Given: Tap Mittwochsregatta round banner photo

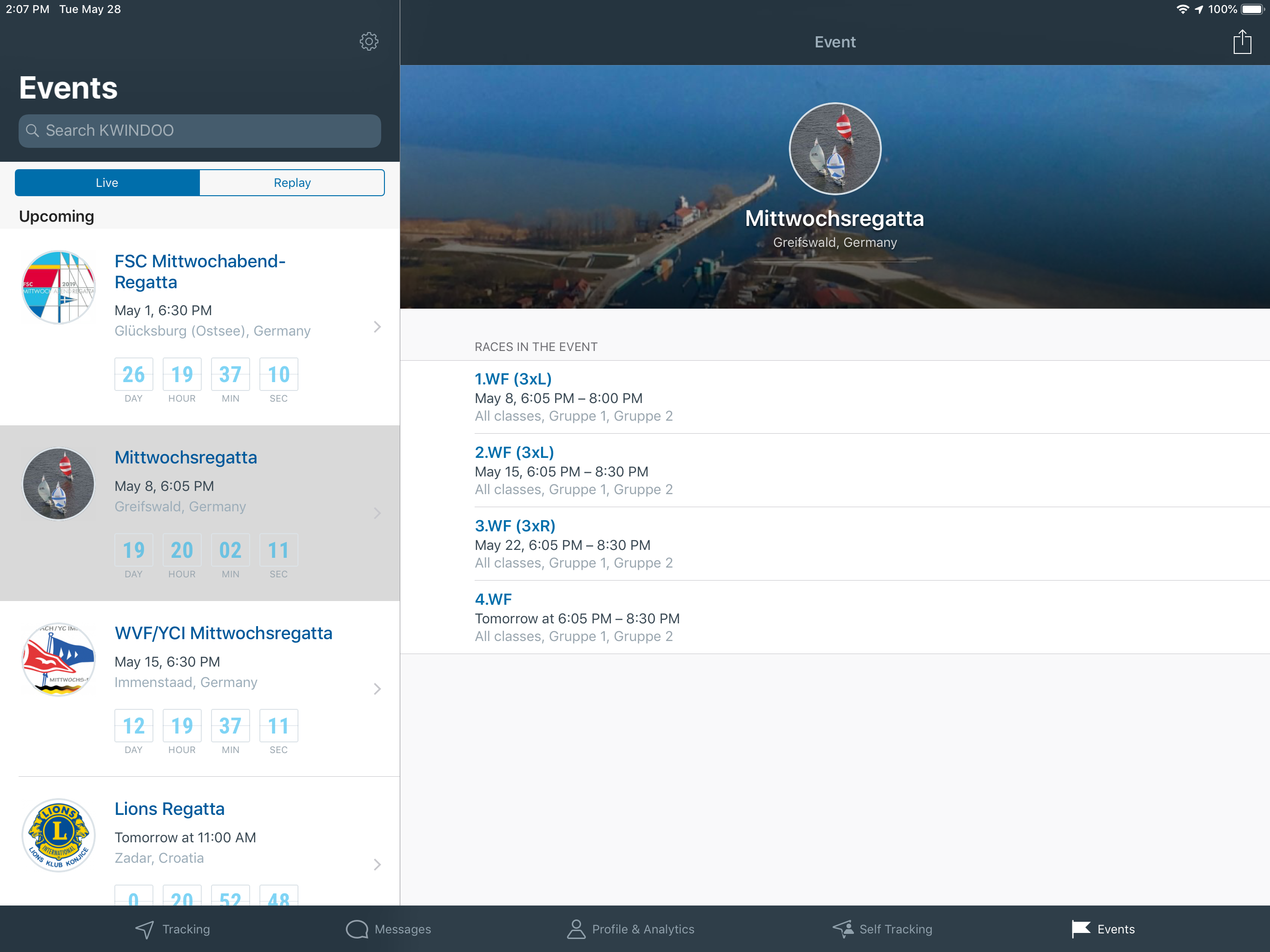Looking at the screenshot, I should point(835,149).
